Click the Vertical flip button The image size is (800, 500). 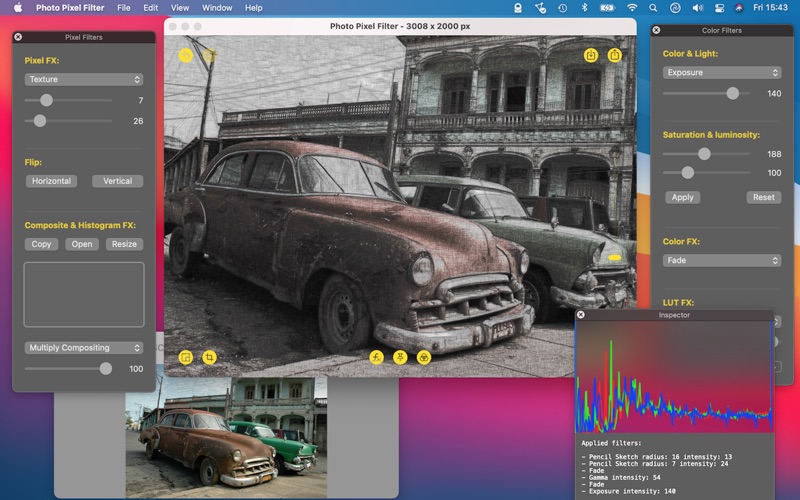[x=117, y=181]
